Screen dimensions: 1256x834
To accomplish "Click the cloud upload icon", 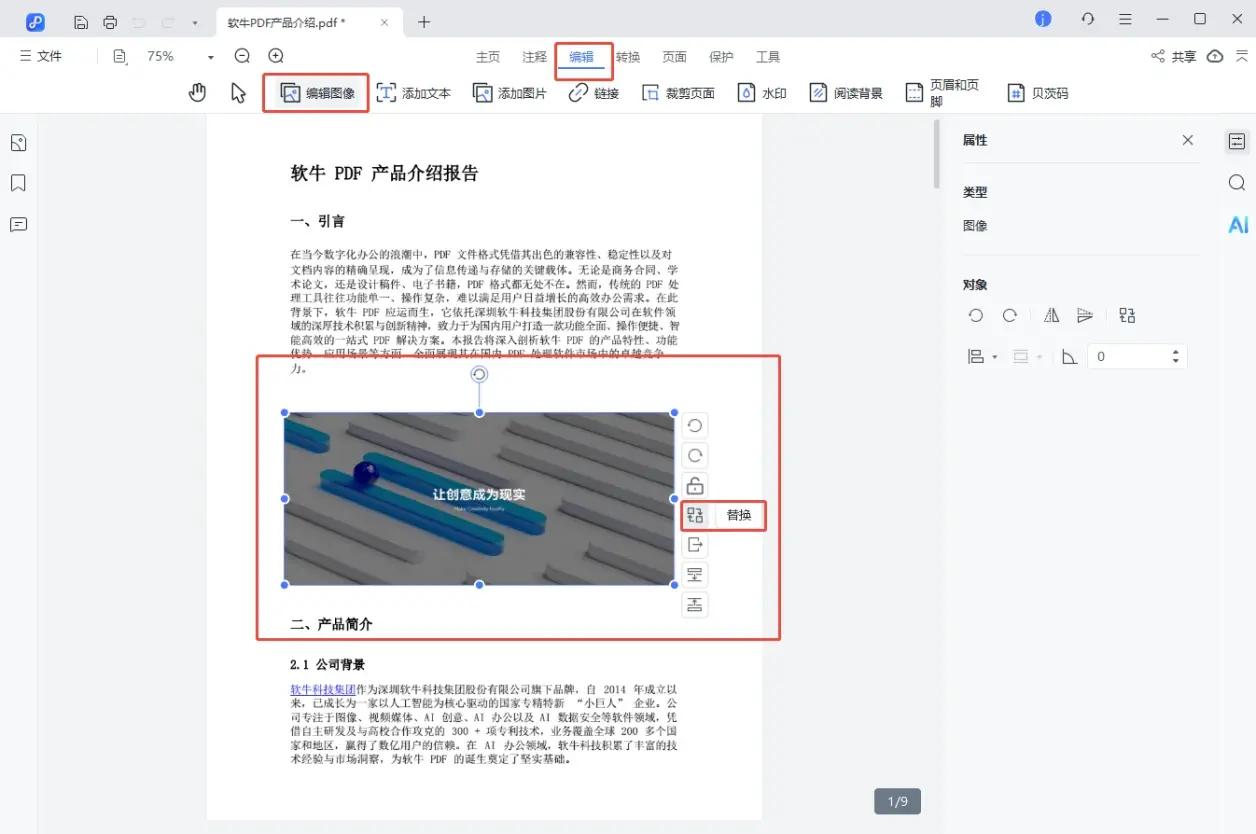I will coord(1215,57).
